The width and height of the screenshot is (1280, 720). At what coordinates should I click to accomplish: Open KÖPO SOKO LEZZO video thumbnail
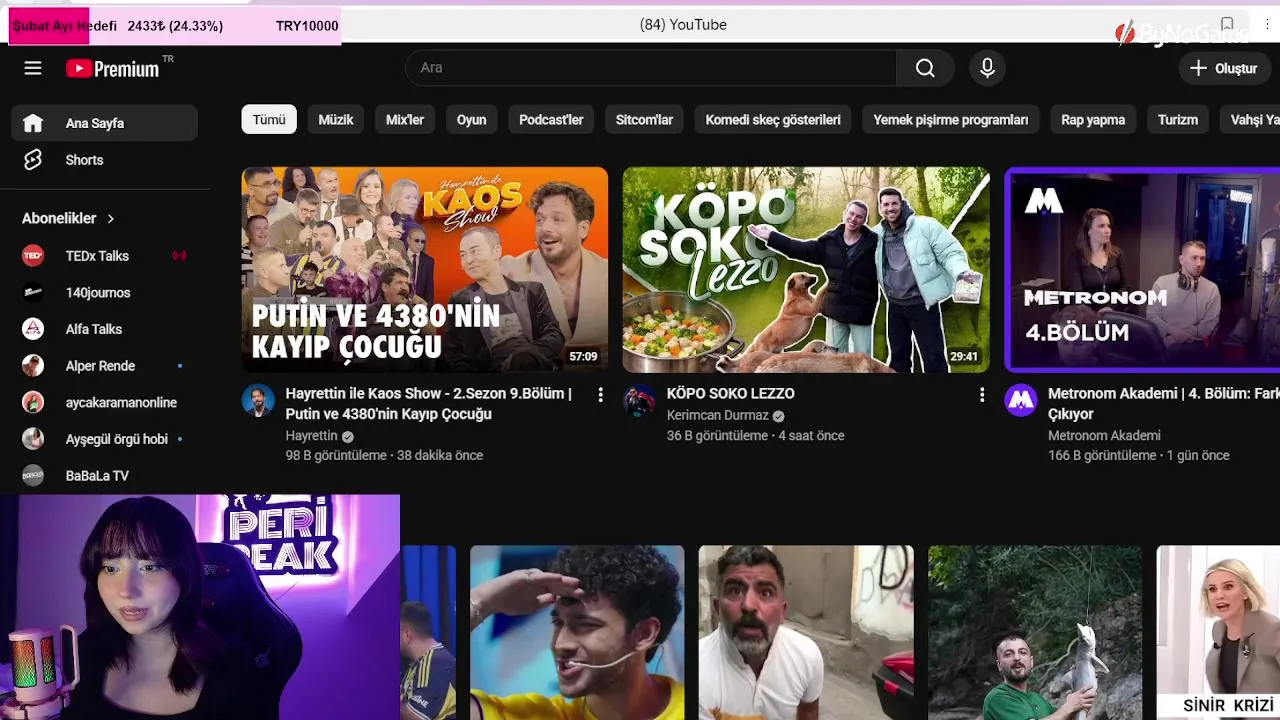coord(806,270)
